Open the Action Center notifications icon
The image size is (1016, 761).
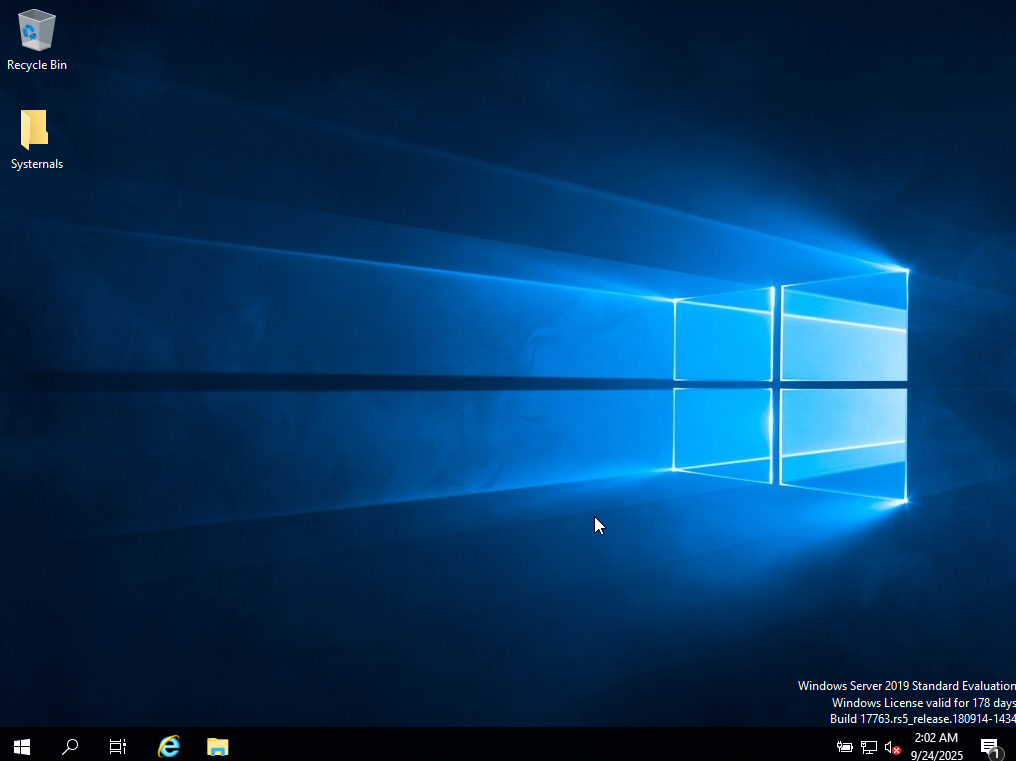(990, 747)
